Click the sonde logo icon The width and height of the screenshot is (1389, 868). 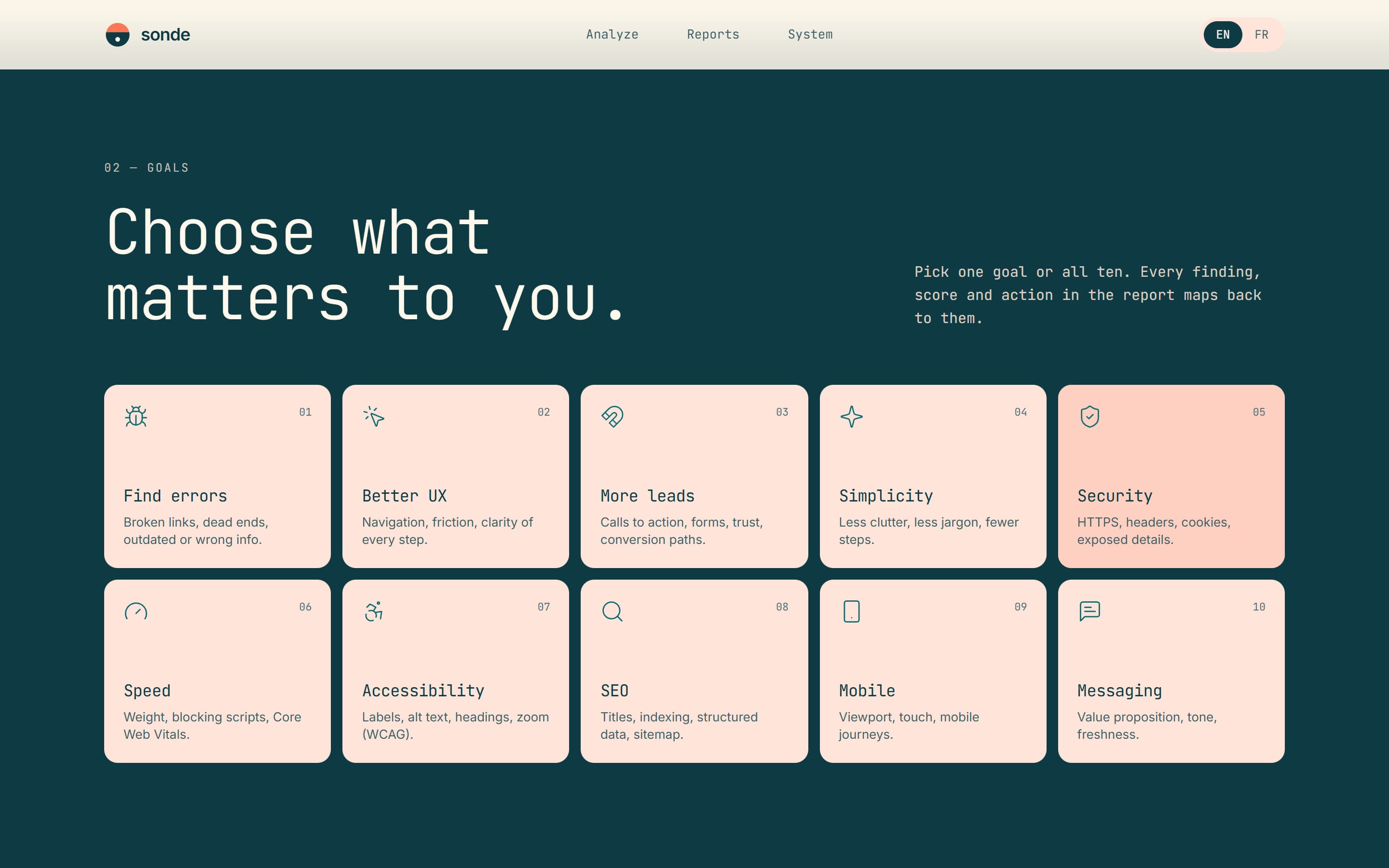pyautogui.click(x=118, y=34)
